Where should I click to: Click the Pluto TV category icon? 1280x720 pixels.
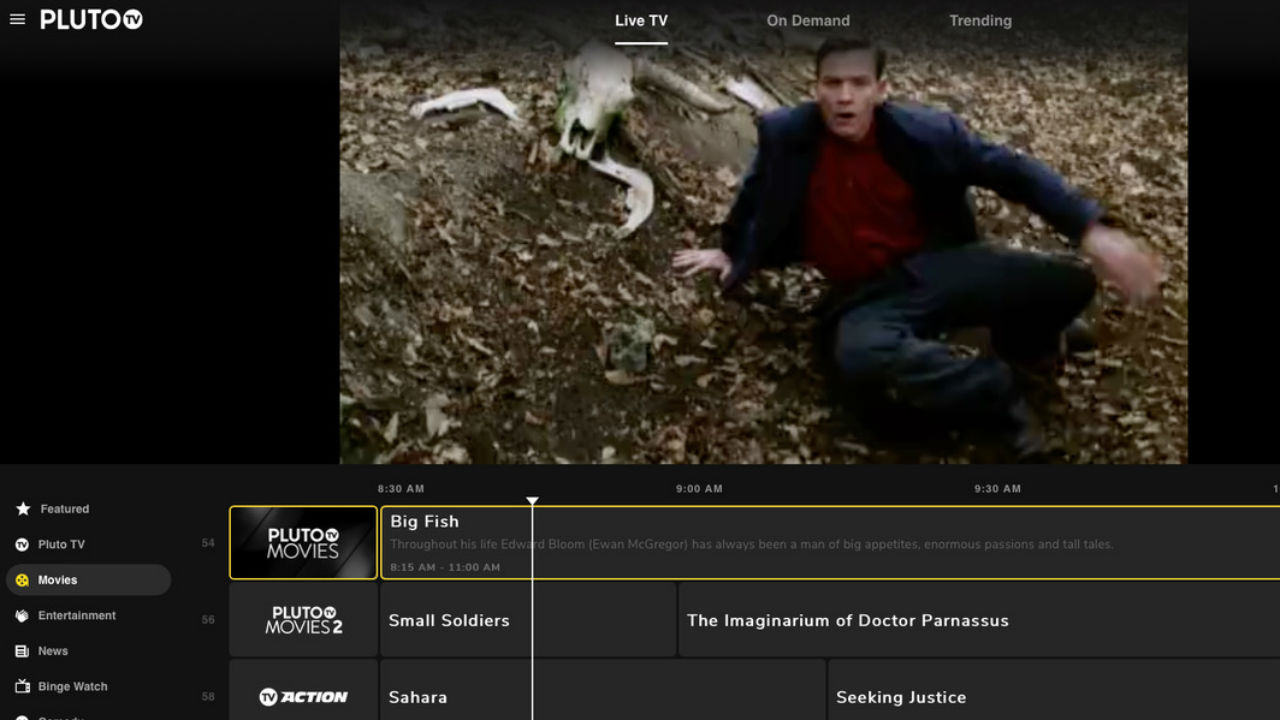[x=22, y=545]
